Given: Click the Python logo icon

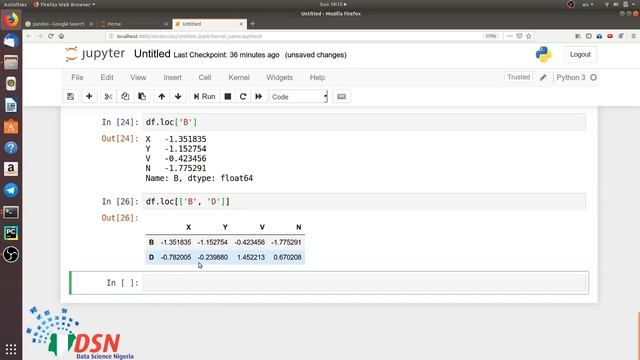Looking at the screenshot, I should 543,54.
